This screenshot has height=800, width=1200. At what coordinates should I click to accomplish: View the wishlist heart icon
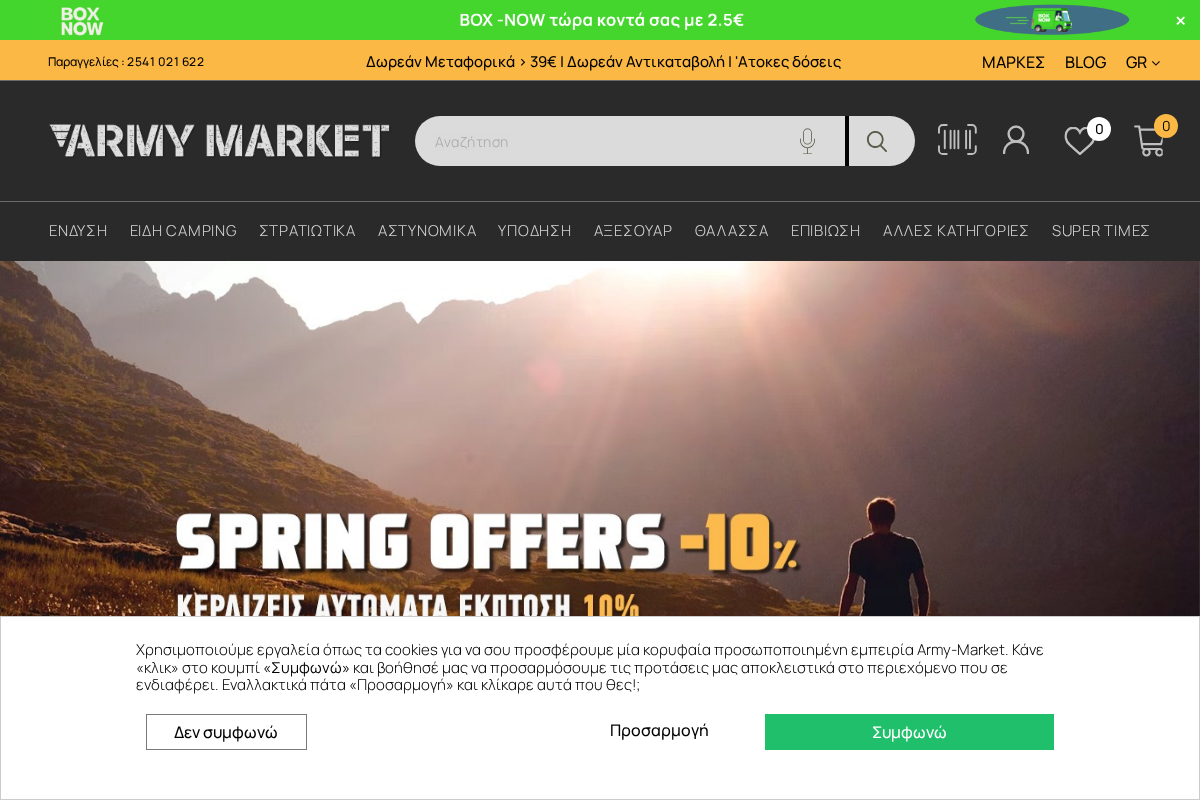(1080, 141)
